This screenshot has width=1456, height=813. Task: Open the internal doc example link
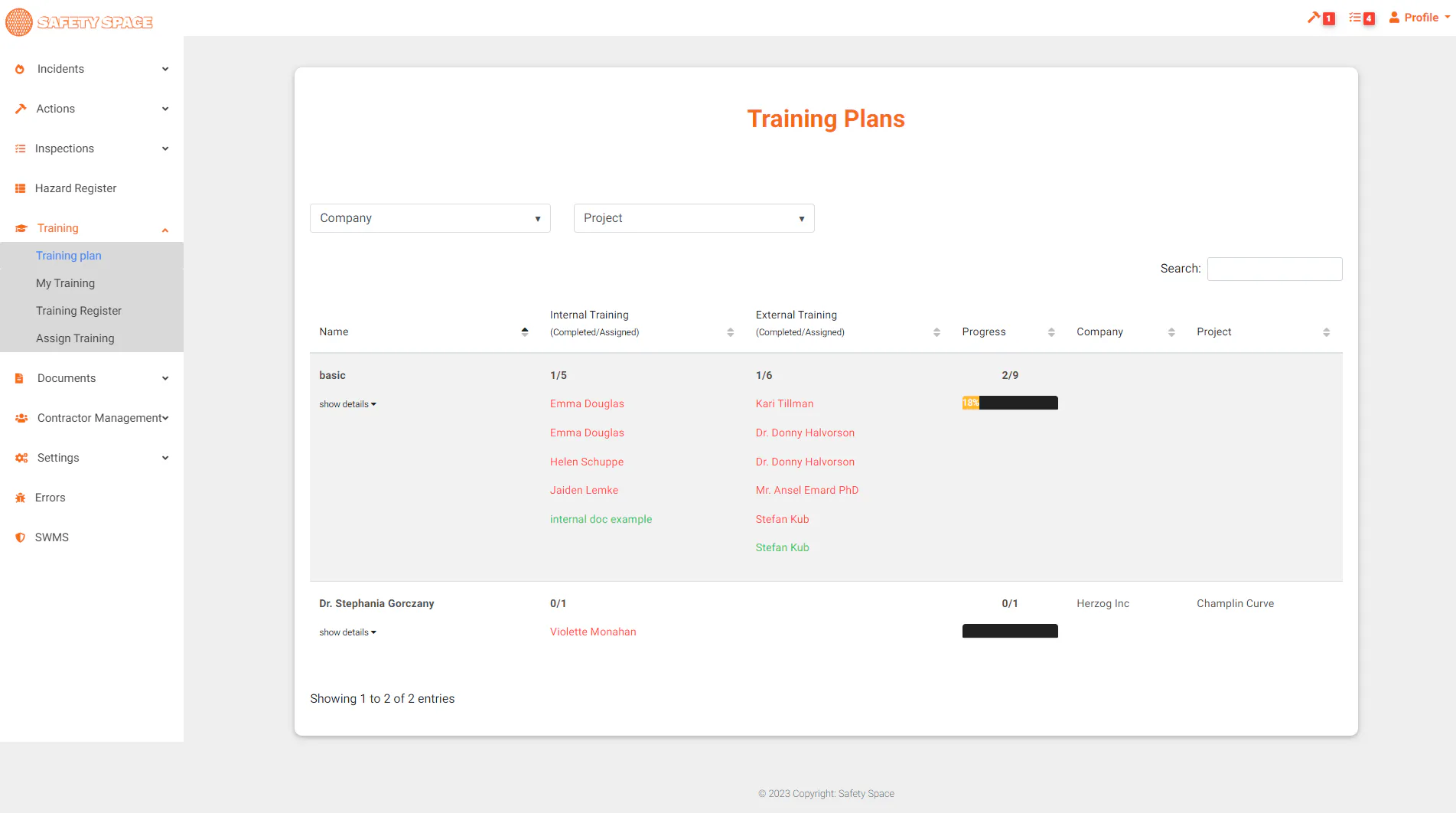coord(601,519)
